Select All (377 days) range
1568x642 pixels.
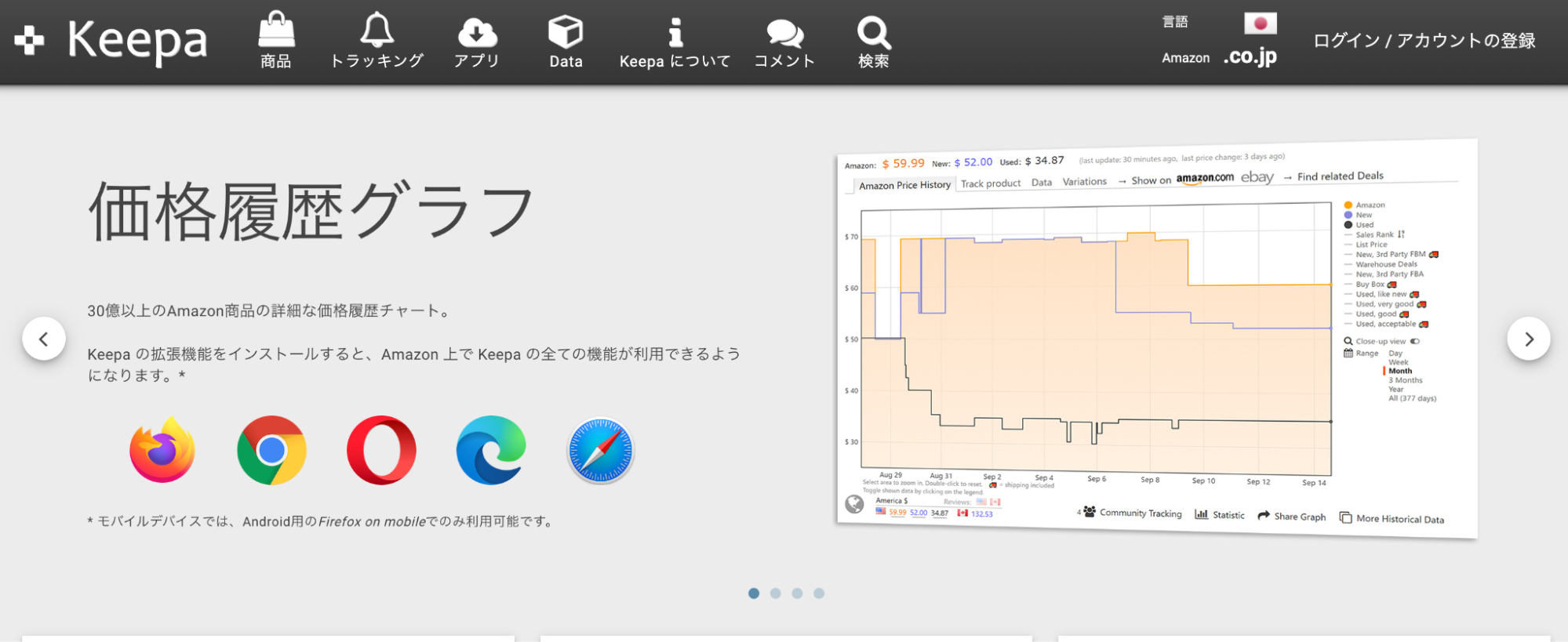1413,398
